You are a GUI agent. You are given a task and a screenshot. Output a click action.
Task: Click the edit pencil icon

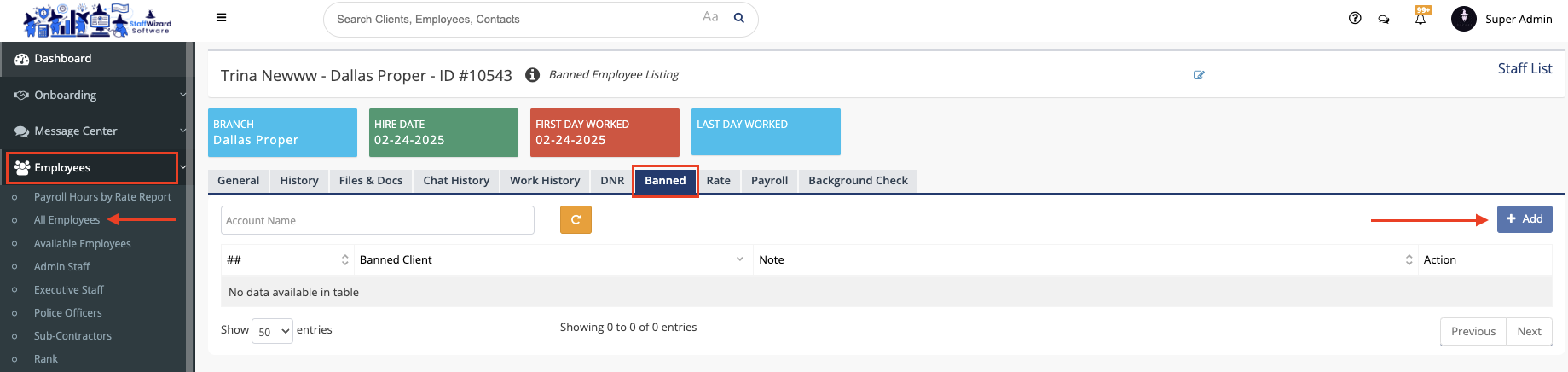(x=1199, y=75)
